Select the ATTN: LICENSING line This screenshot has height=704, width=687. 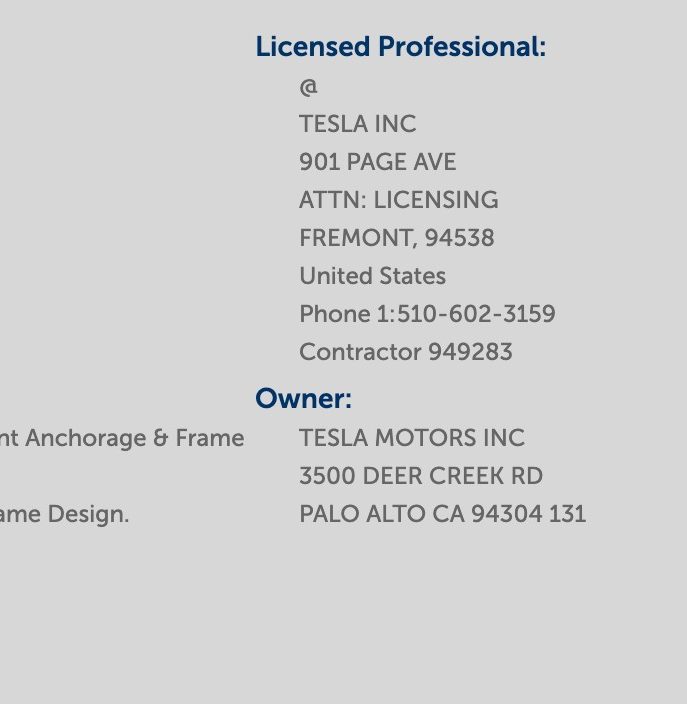point(399,200)
